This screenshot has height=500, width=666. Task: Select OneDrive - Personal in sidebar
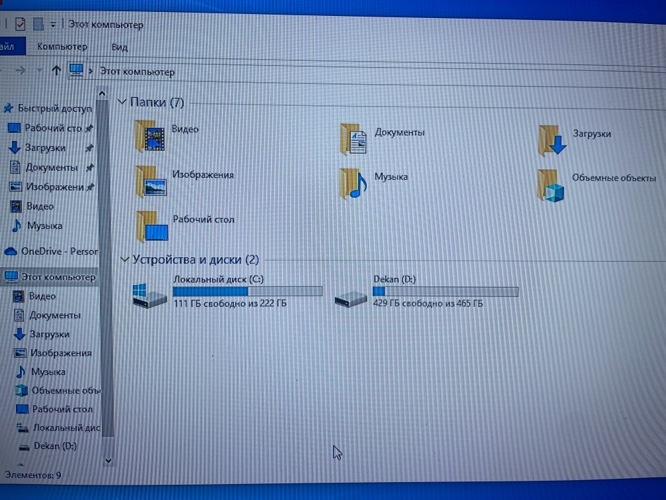tap(51, 251)
